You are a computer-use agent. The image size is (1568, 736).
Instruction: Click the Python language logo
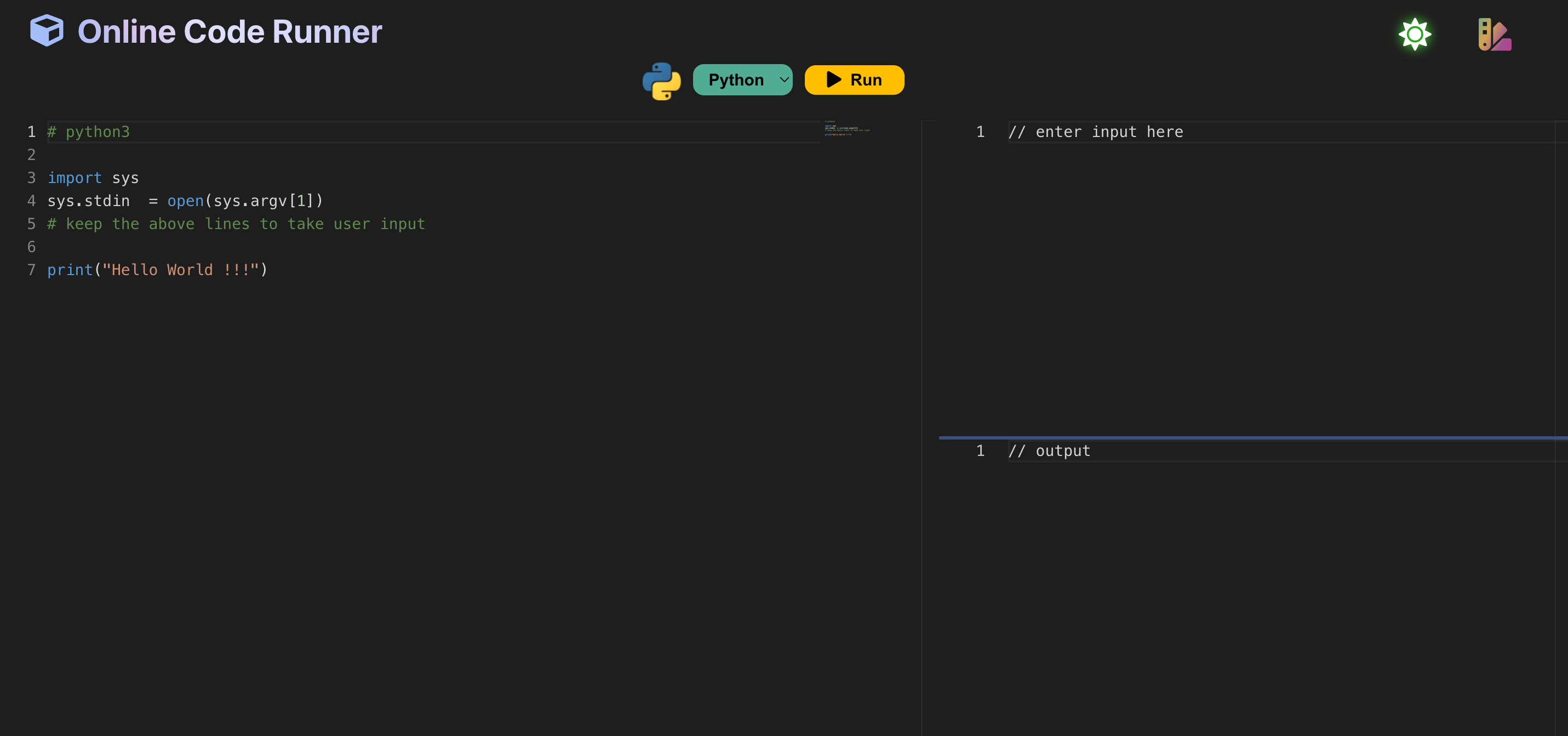coord(661,81)
